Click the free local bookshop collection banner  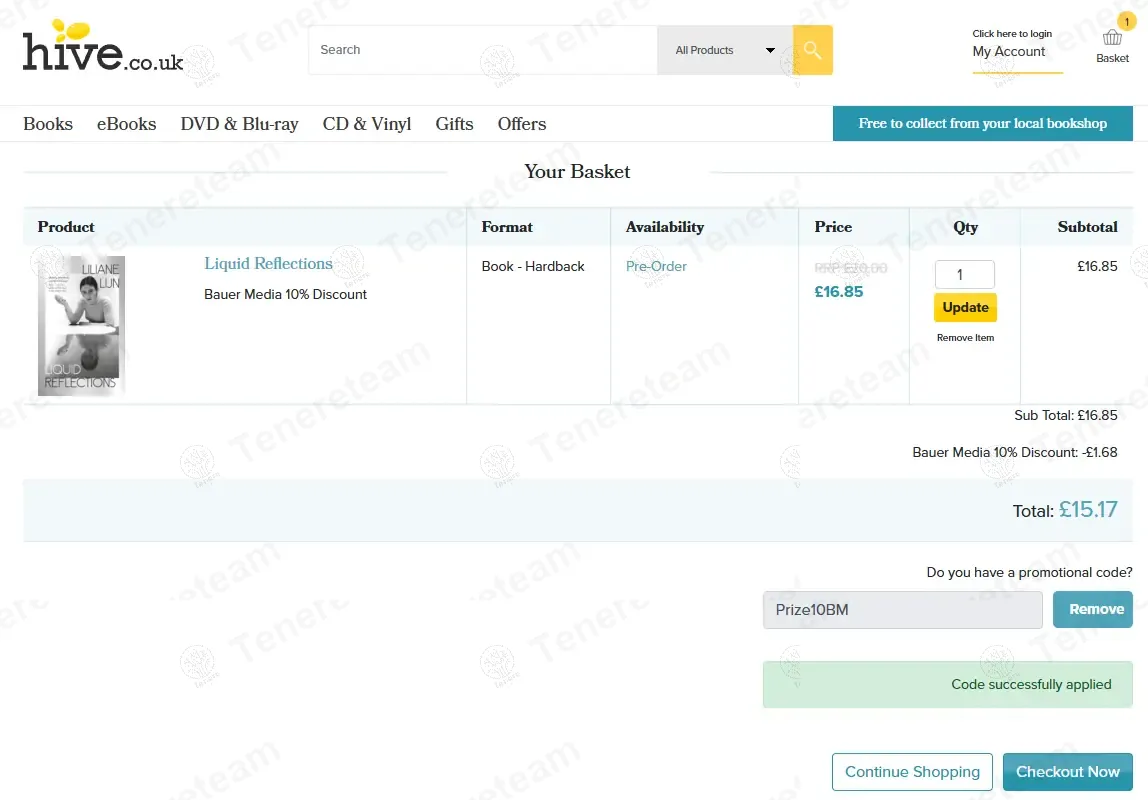pyautogui.click(x=983, y=123)
